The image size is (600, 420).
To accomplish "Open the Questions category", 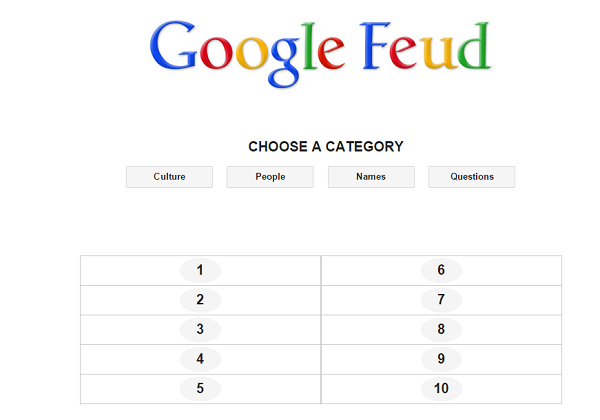I will 472,177.
